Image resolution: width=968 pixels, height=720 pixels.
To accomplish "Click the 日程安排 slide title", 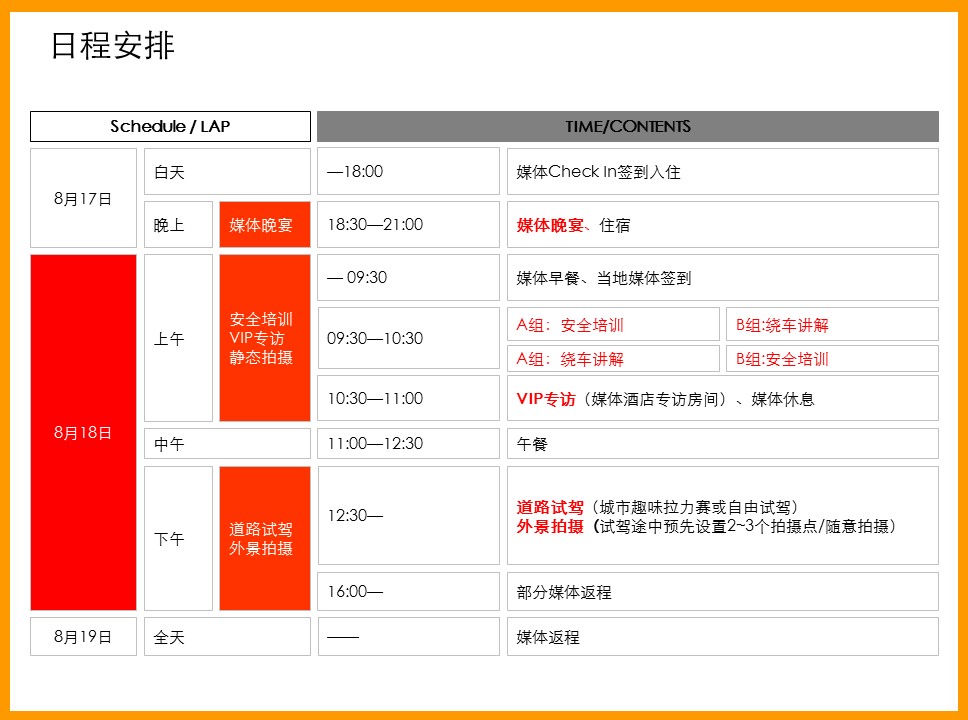I will (113, 46).
